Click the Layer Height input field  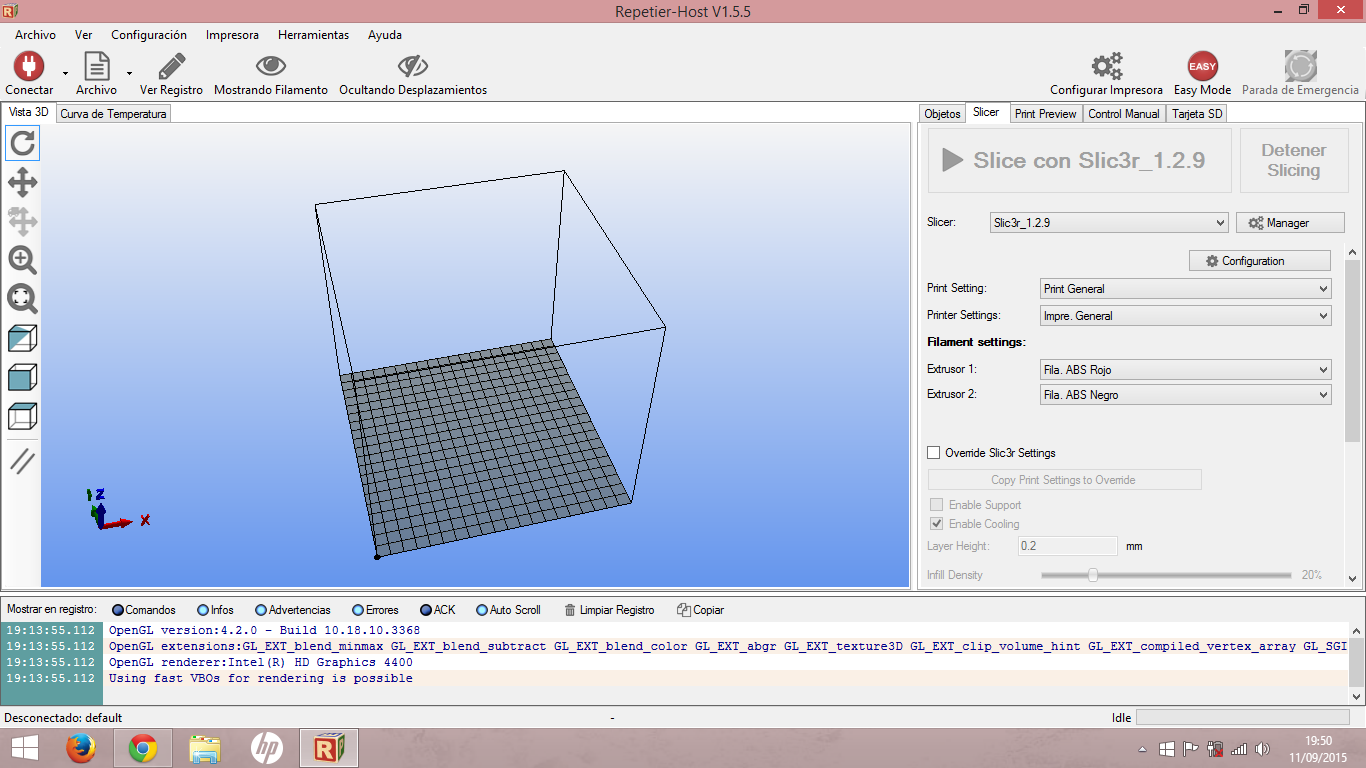click(1068, 547)
